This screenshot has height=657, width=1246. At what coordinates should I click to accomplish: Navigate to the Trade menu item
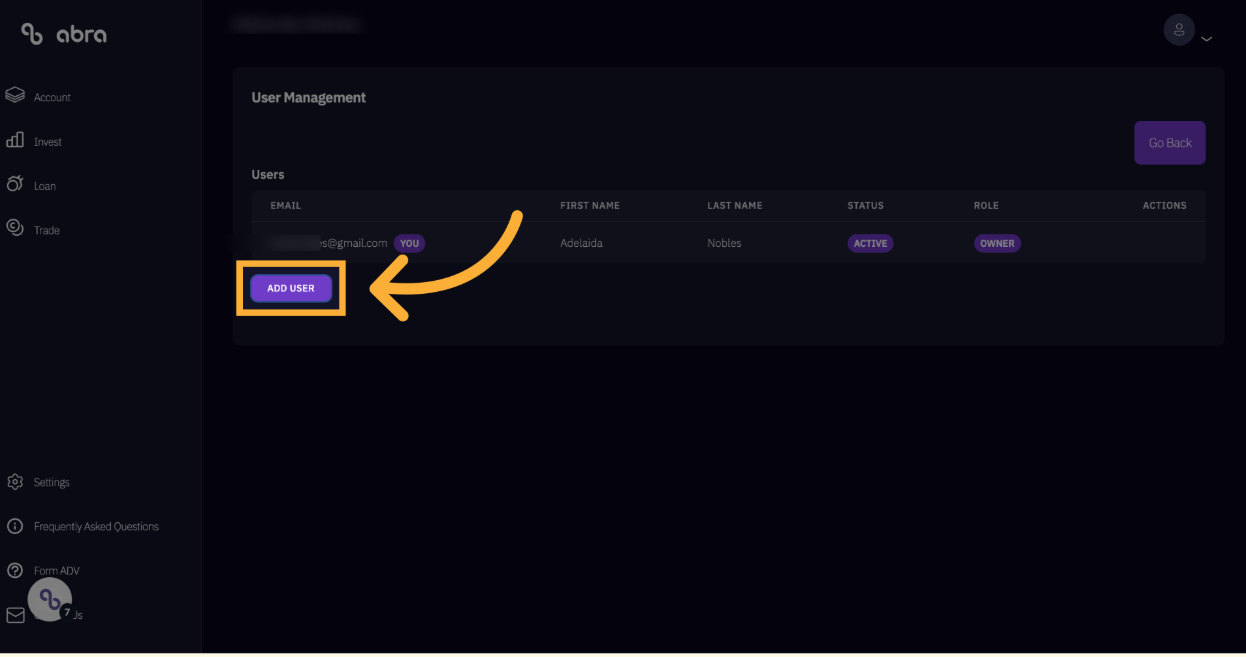pos(47,230)
